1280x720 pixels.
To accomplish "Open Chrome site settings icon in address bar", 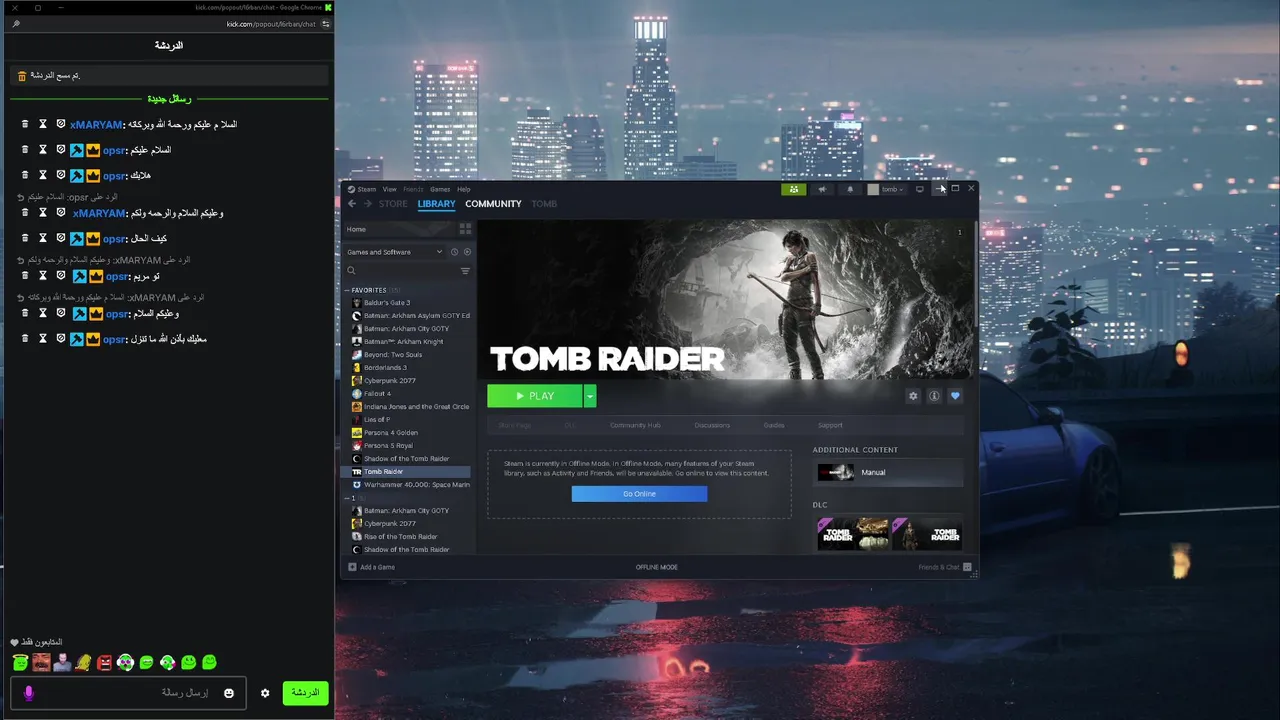I will [x=326, y=24].
